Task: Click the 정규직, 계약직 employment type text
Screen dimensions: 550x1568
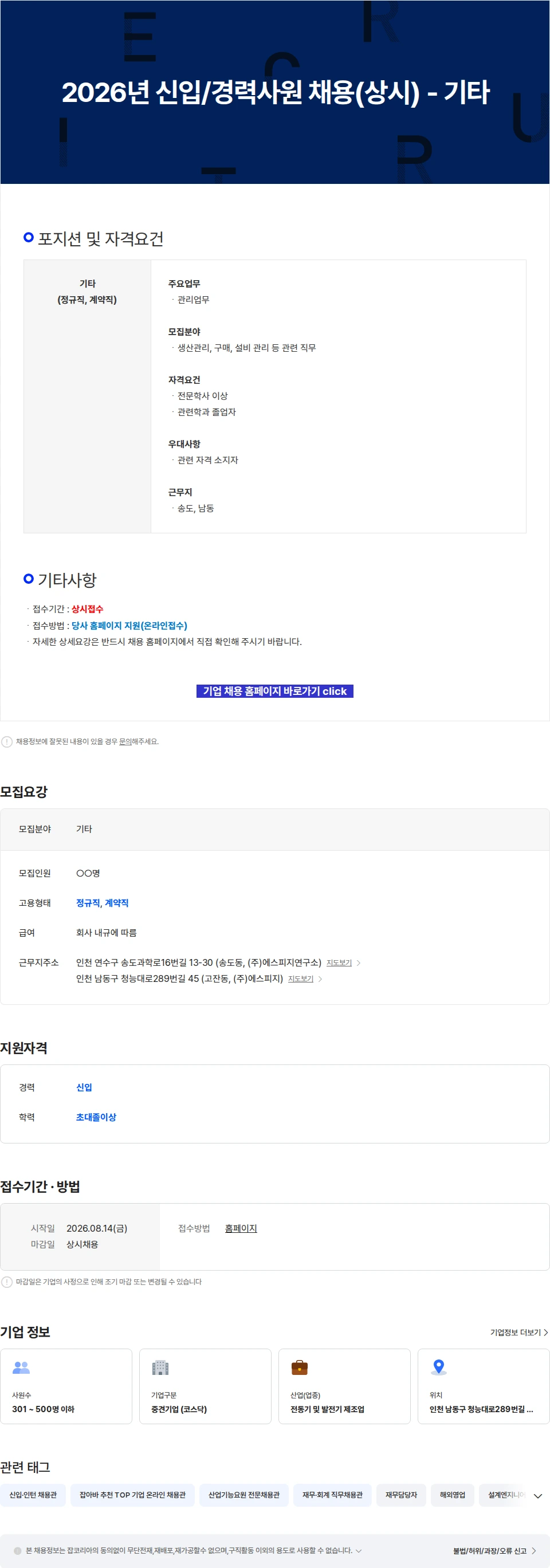Action: click(102, 903)
